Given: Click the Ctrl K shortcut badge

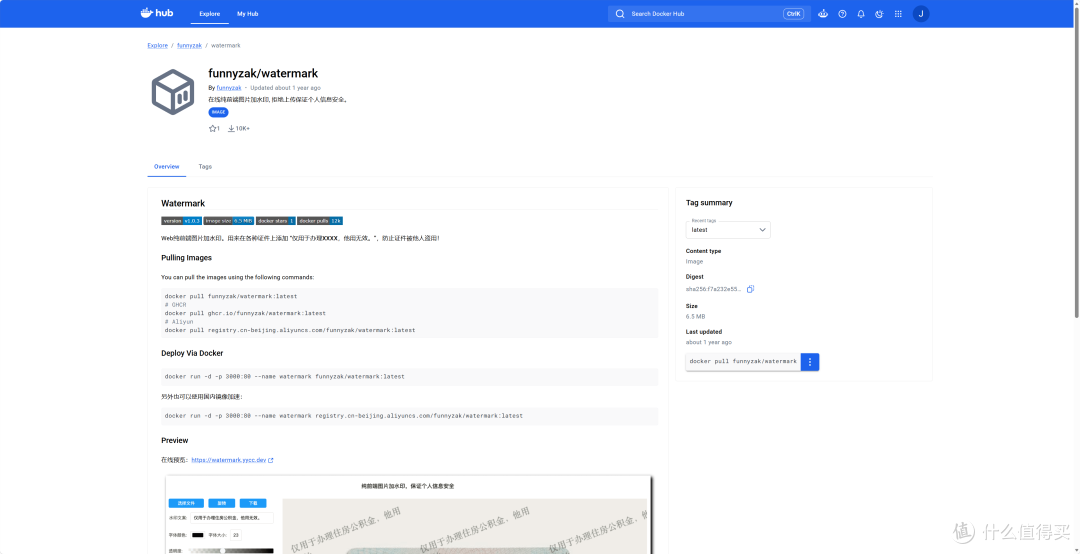Looking at the screenshot, I should click(793, 14).
